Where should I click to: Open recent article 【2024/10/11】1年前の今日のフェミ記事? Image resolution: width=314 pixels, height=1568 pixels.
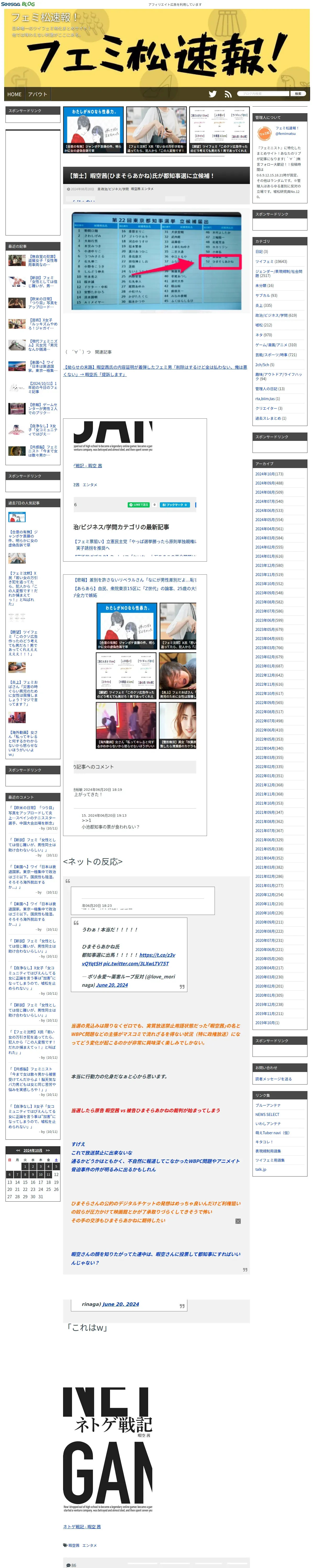click(43, 388)
